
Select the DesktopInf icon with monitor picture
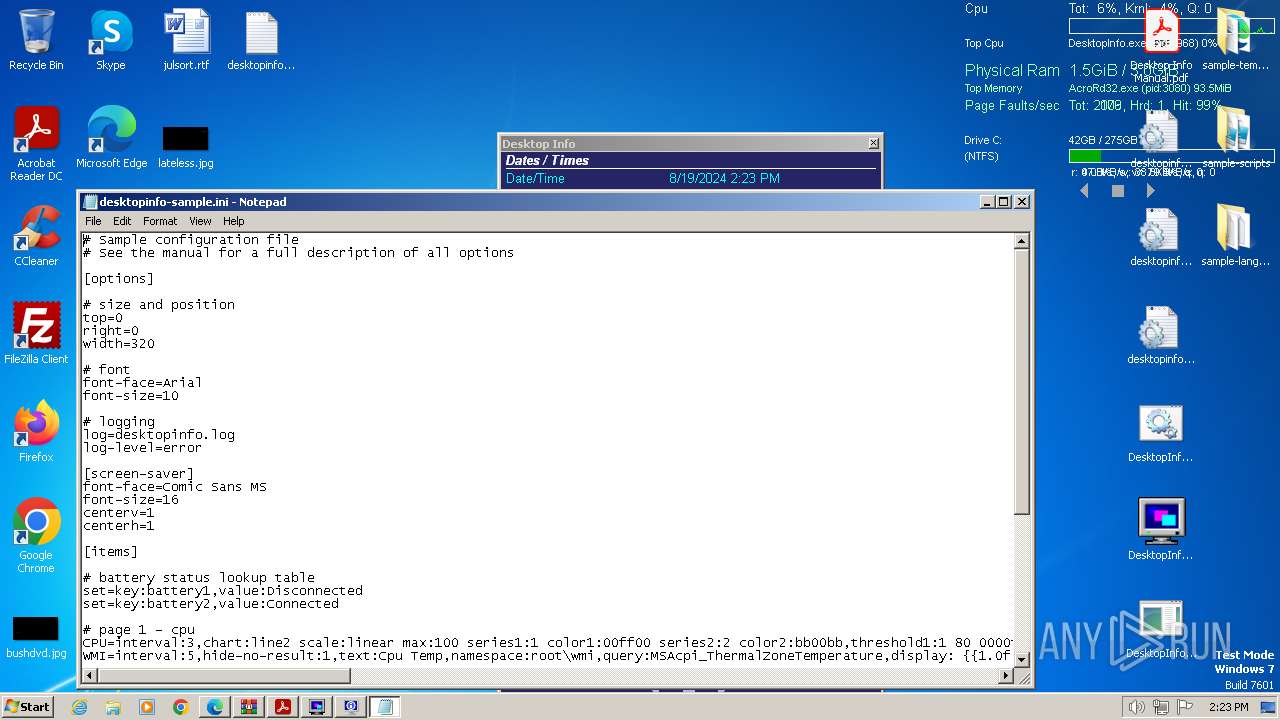point(1161,530)
